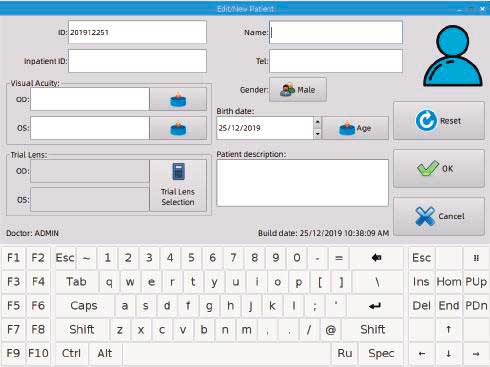Tap the F8 key

coord(38,329)
